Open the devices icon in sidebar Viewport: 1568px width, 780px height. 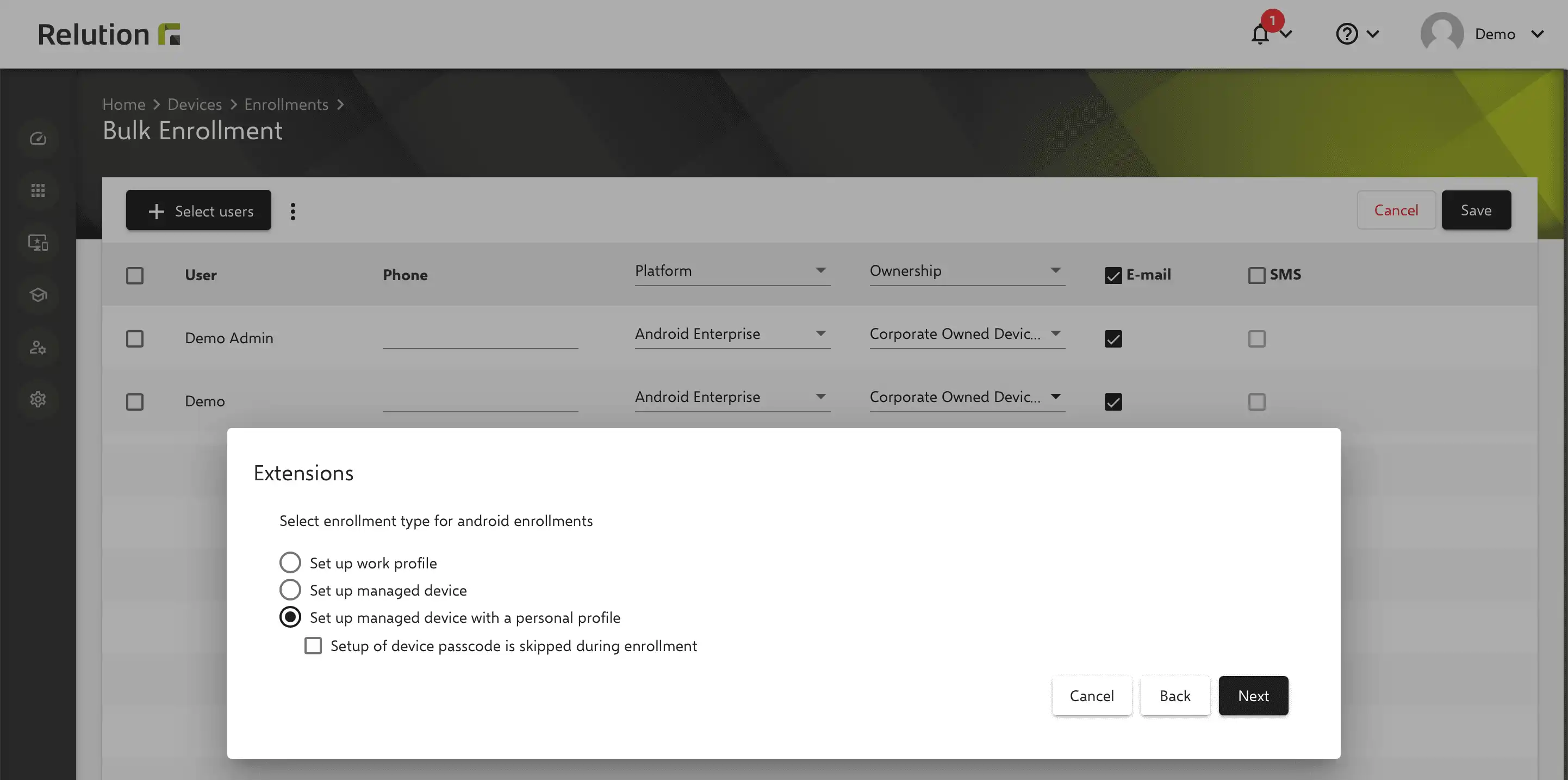(38, 243)
